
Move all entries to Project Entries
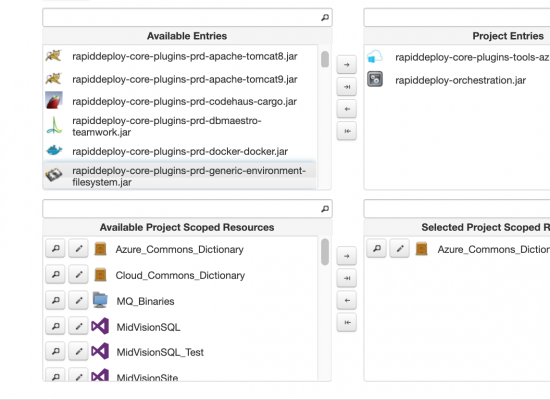click(347, 87)
